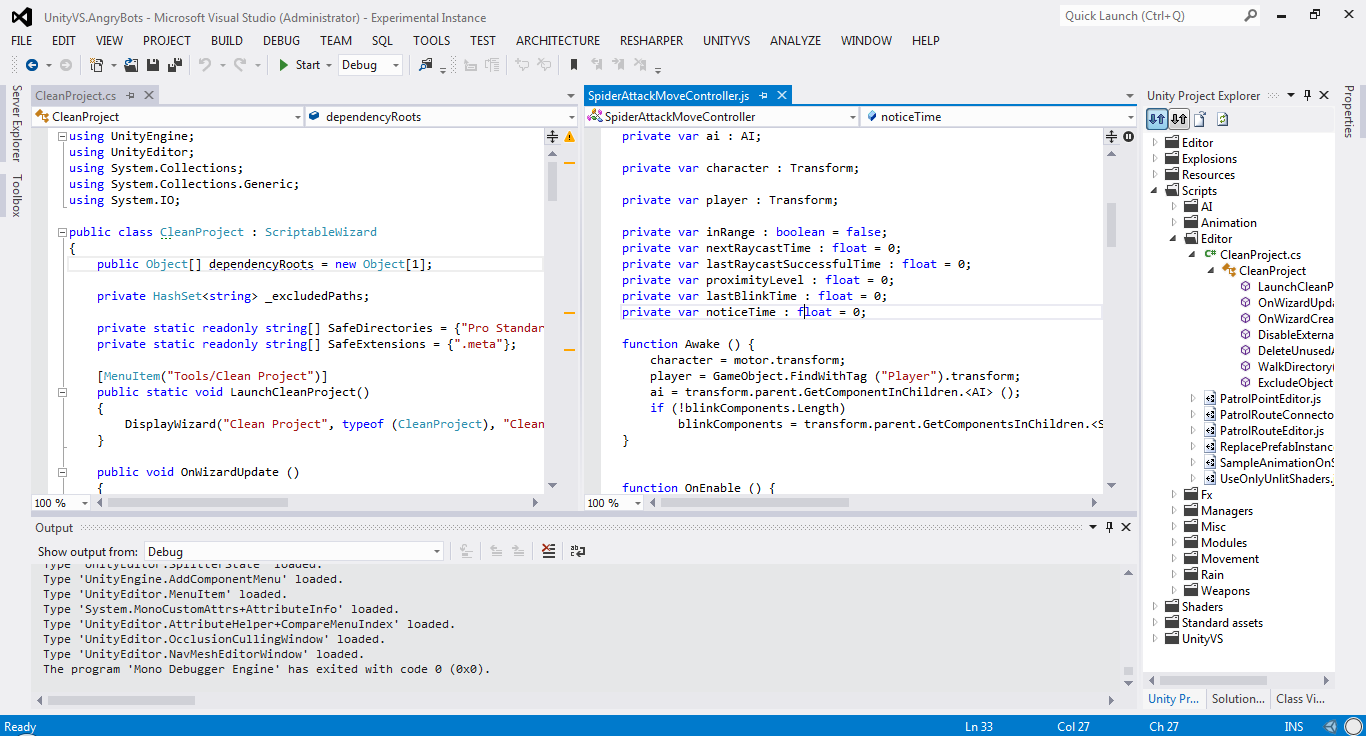Click the Redo arrow in toolbar
This screenshot has height=736, width=1366.
coord(240,65)
